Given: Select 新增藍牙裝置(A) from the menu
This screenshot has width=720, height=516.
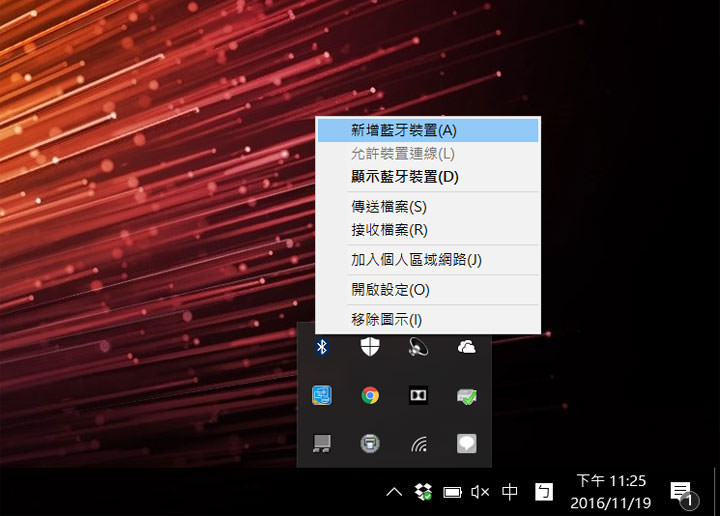Looking at the screenshot, I should tap(403, 130).
